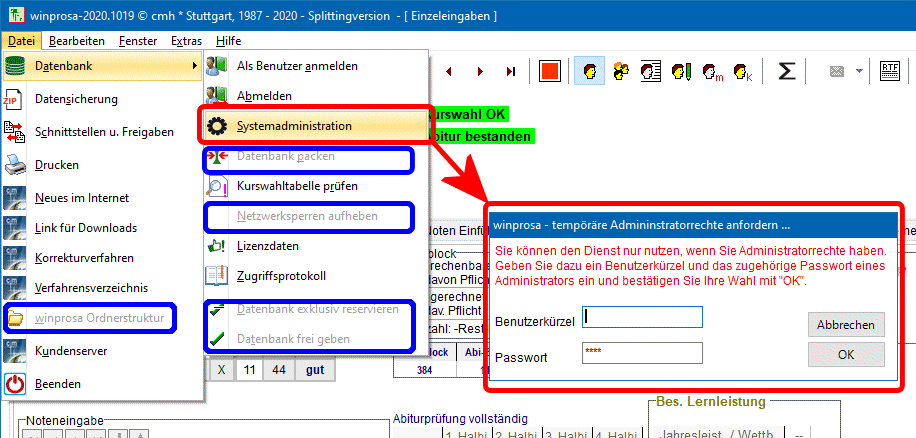916x438 pixels.
Task: Jump to last record arrow icon
Action: [511, 71]
